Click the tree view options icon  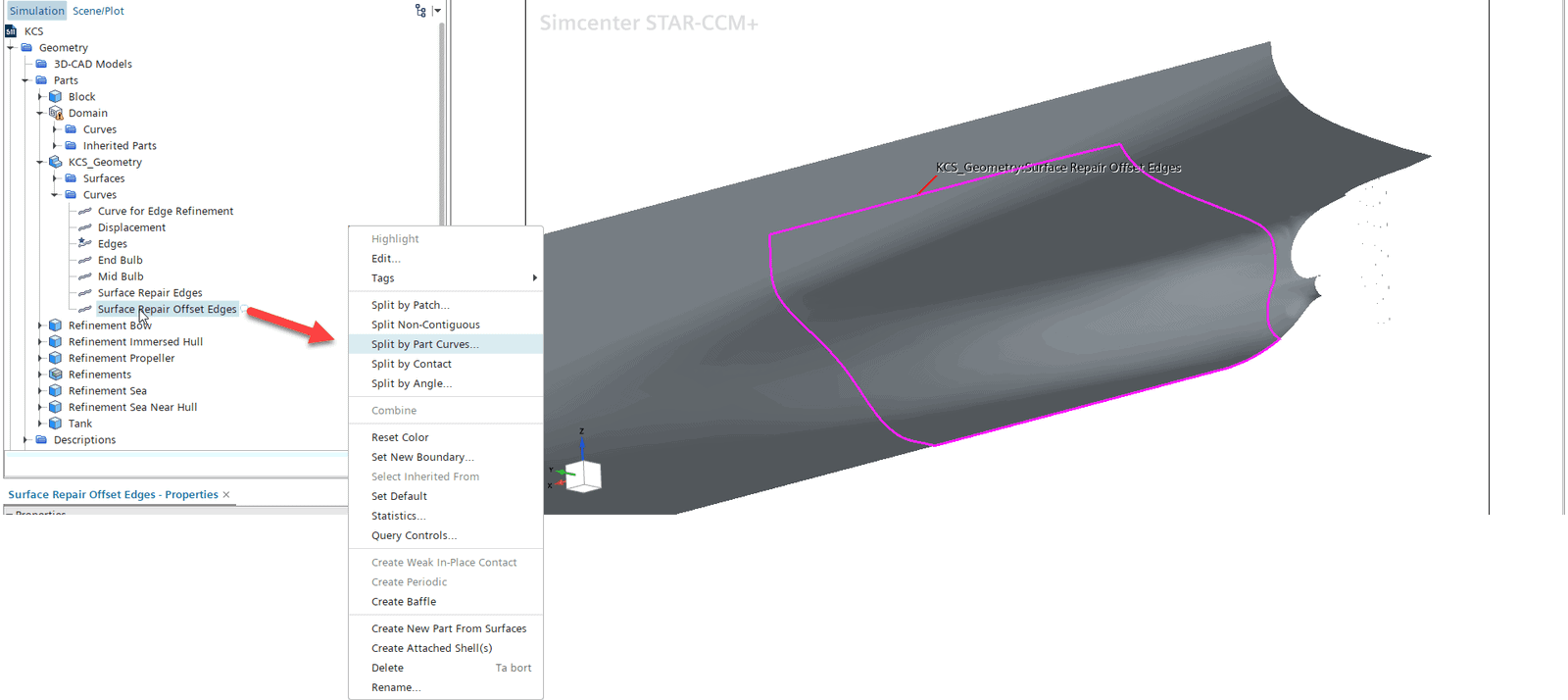[420, 11]
